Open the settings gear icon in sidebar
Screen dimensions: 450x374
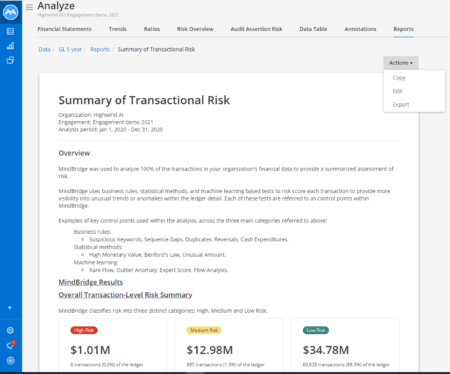(10, 330)
